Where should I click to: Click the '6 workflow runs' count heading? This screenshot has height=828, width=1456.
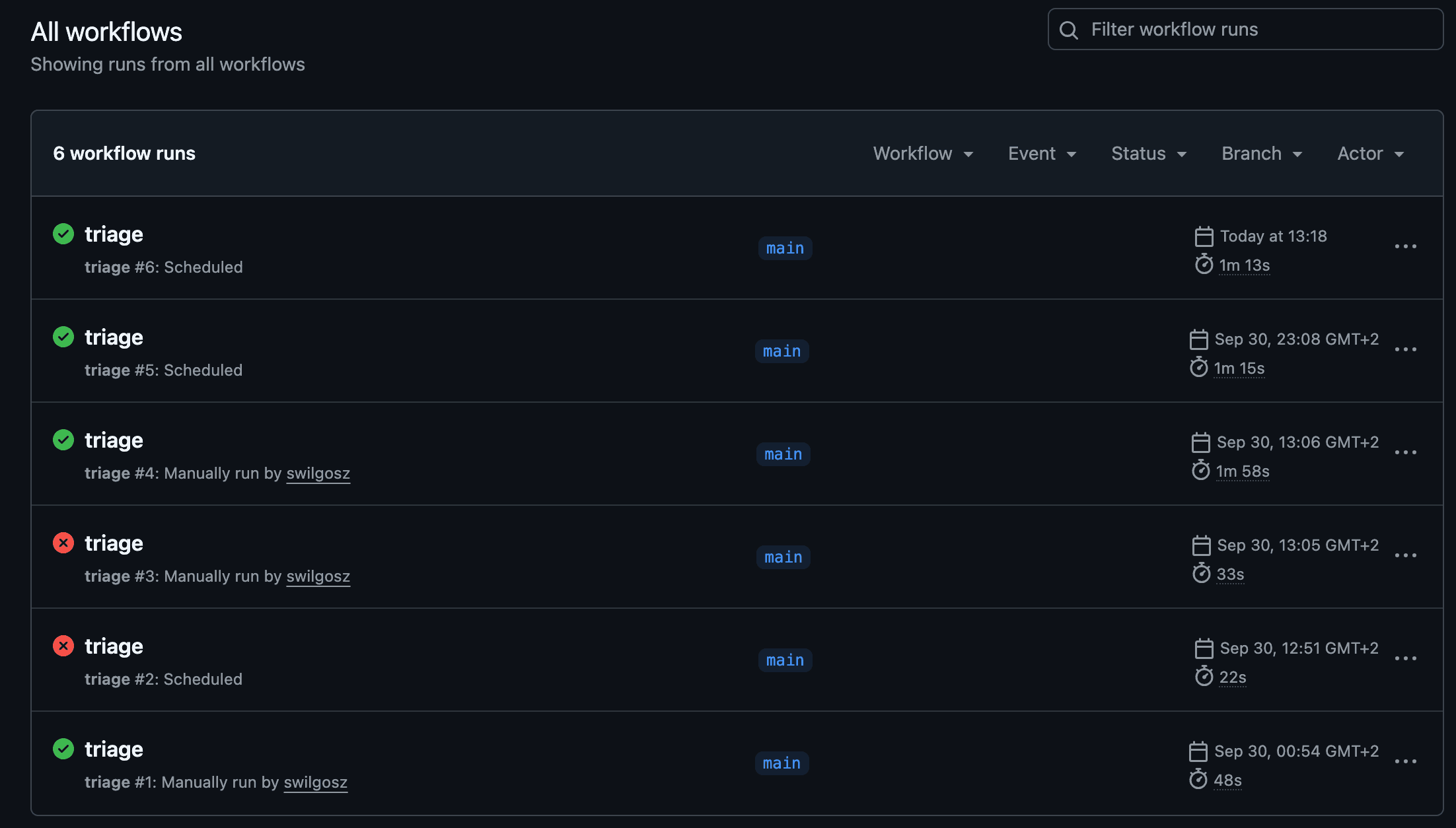point(124,153)
